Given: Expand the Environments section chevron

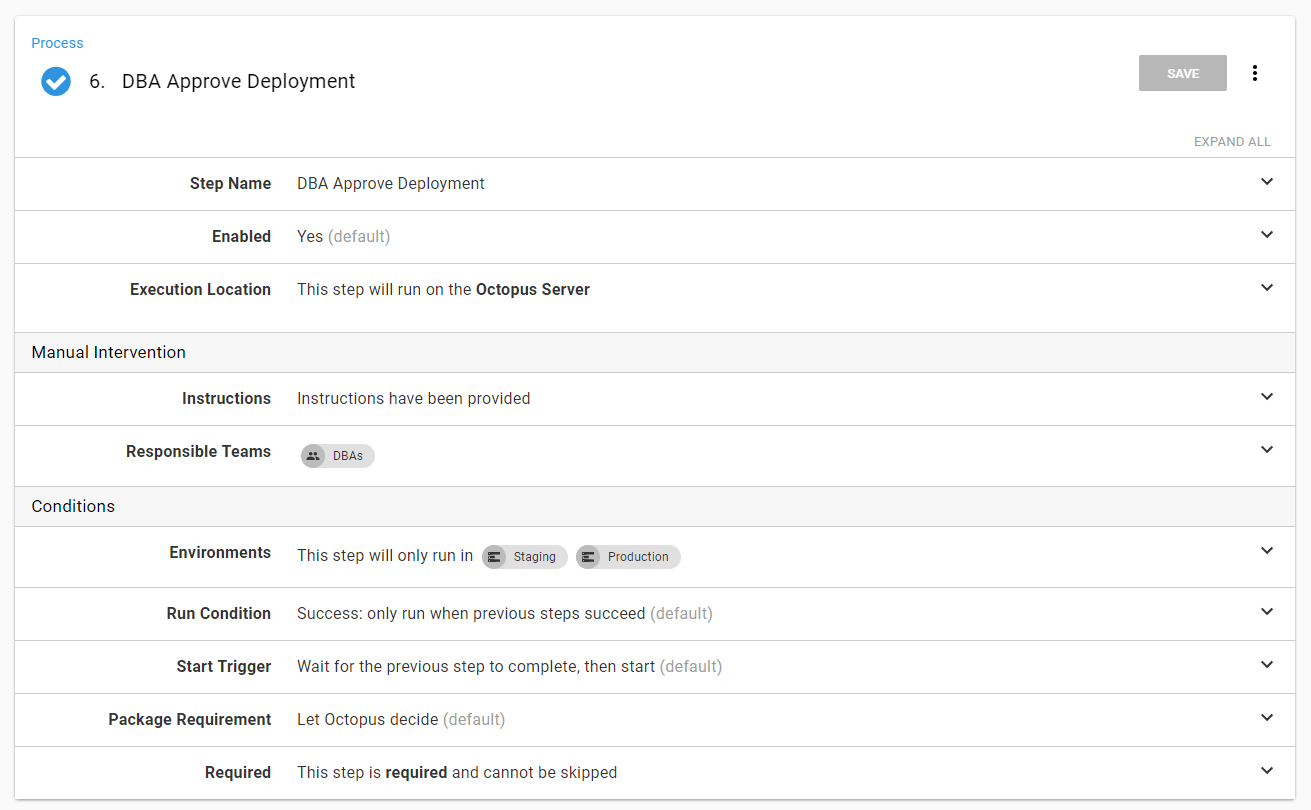Looking at the screenshot, I should (1267, 551).
